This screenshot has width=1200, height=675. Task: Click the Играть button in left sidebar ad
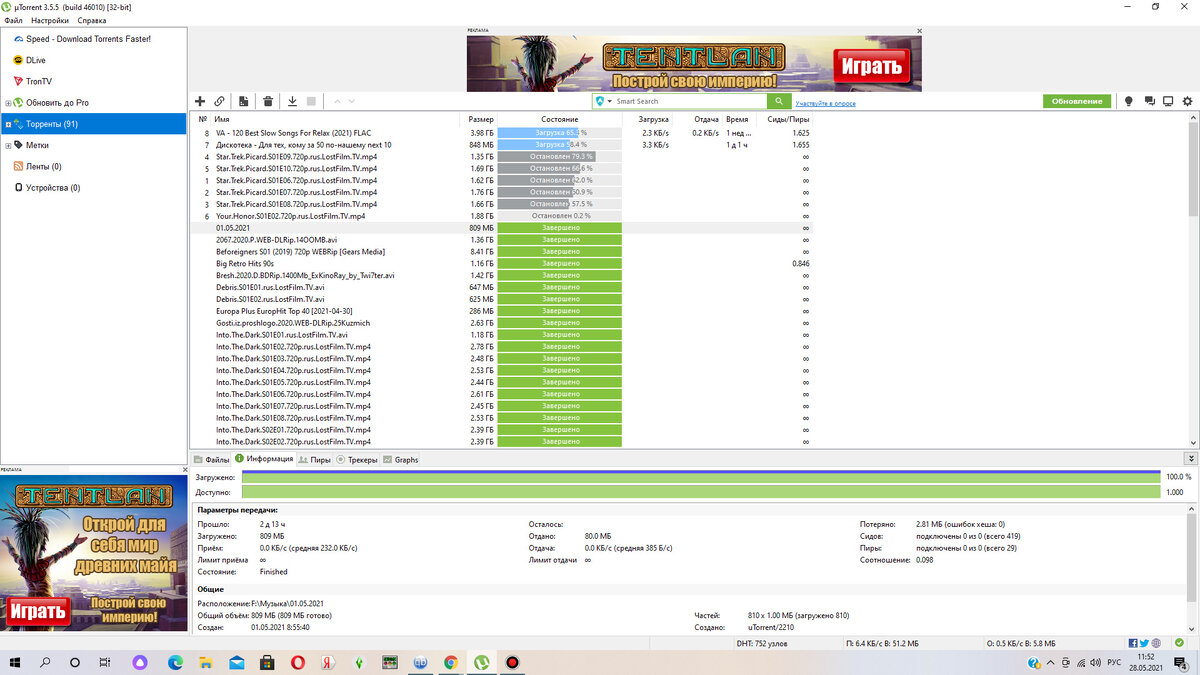point(38,610)
